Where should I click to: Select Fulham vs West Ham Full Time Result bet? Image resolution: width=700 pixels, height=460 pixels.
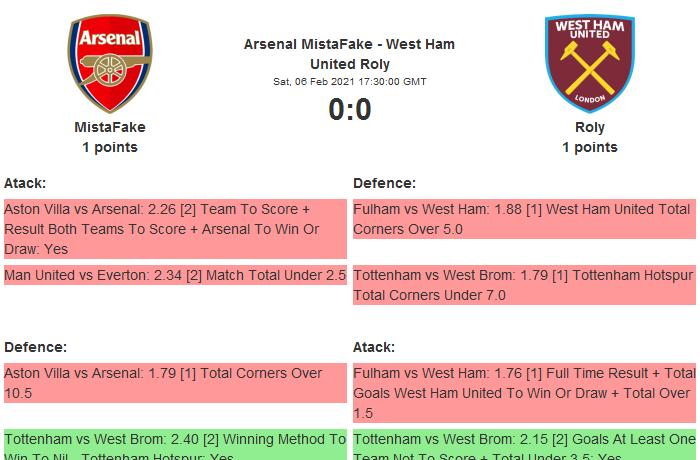click(524, 393)
